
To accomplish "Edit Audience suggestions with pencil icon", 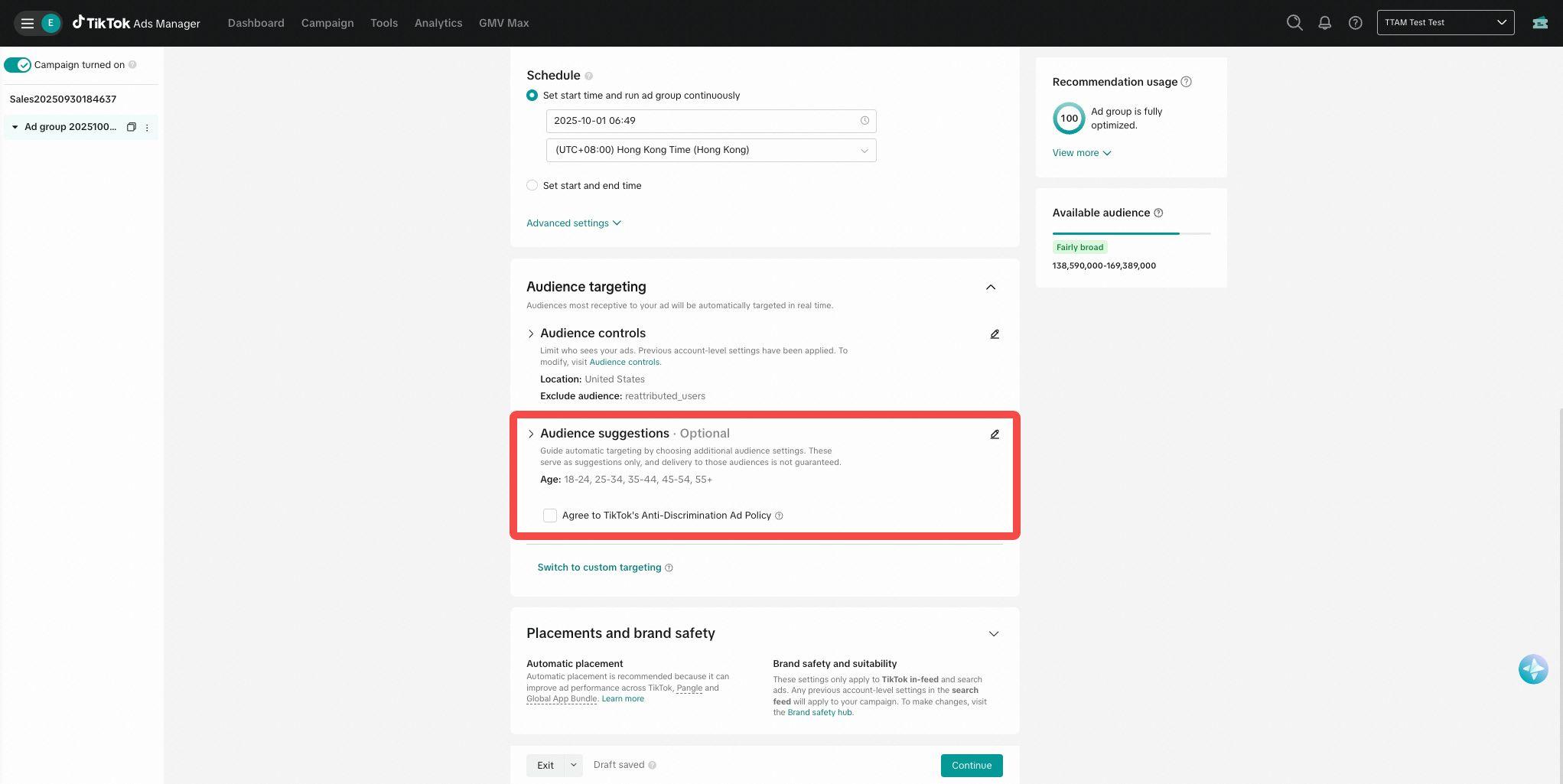I will click(x=995, y=434).
